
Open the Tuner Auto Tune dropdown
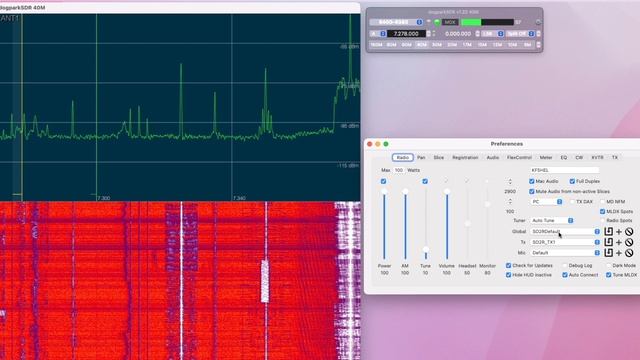pyautogui.click(x=552, y=220)
